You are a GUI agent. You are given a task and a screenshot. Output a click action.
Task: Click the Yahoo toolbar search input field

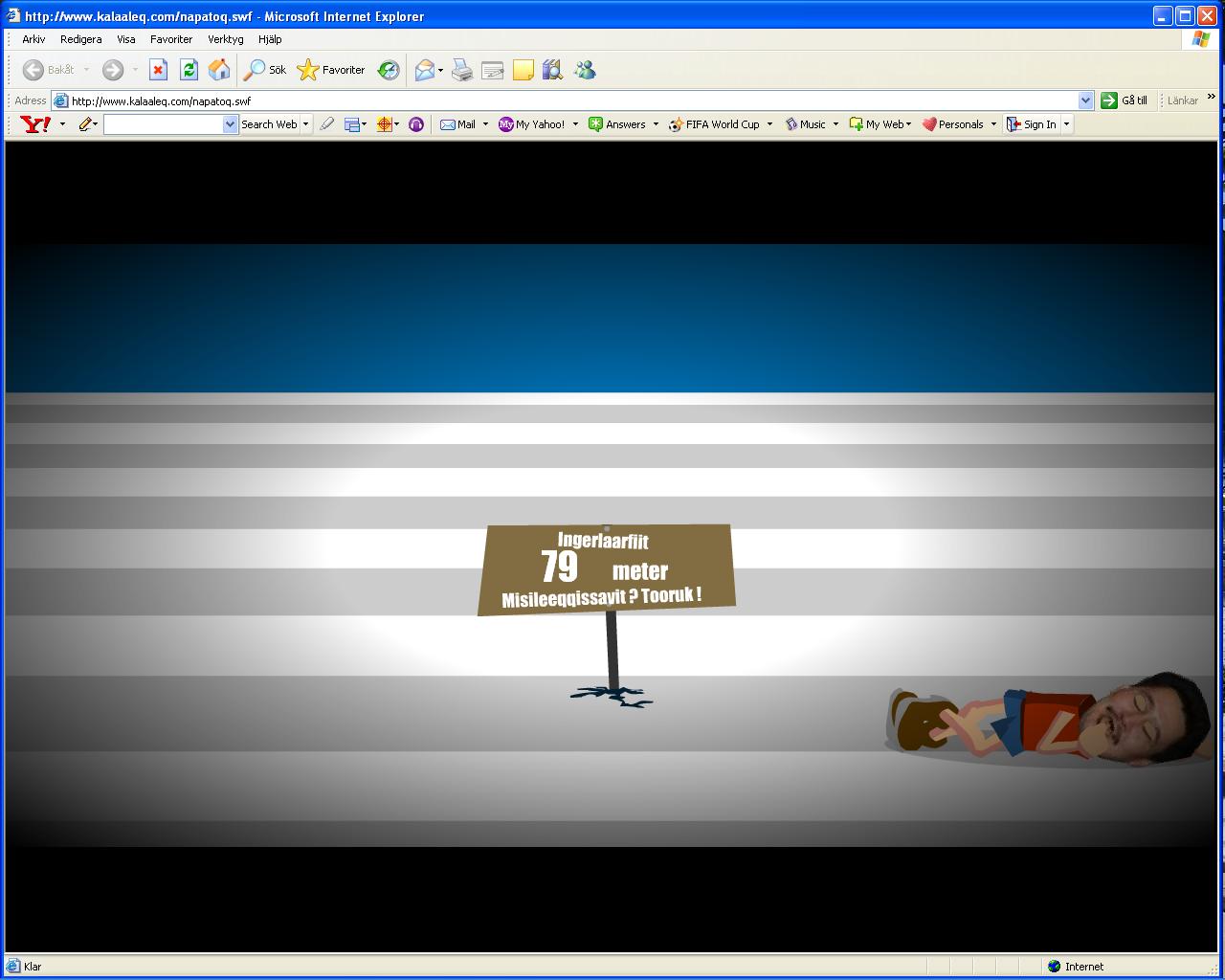tap(164, 124)
